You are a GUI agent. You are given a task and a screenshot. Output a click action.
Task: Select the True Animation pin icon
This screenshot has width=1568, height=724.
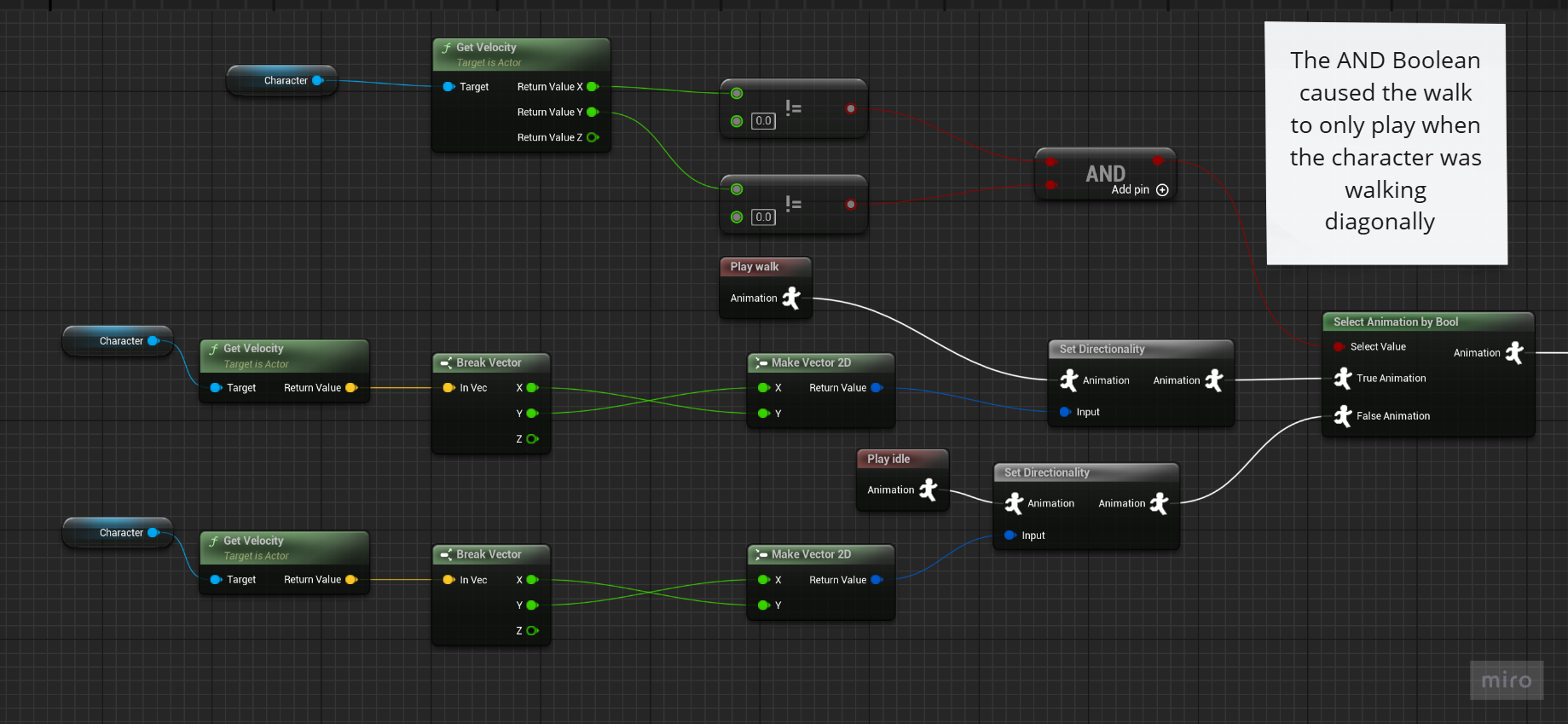coord(1343,378)
